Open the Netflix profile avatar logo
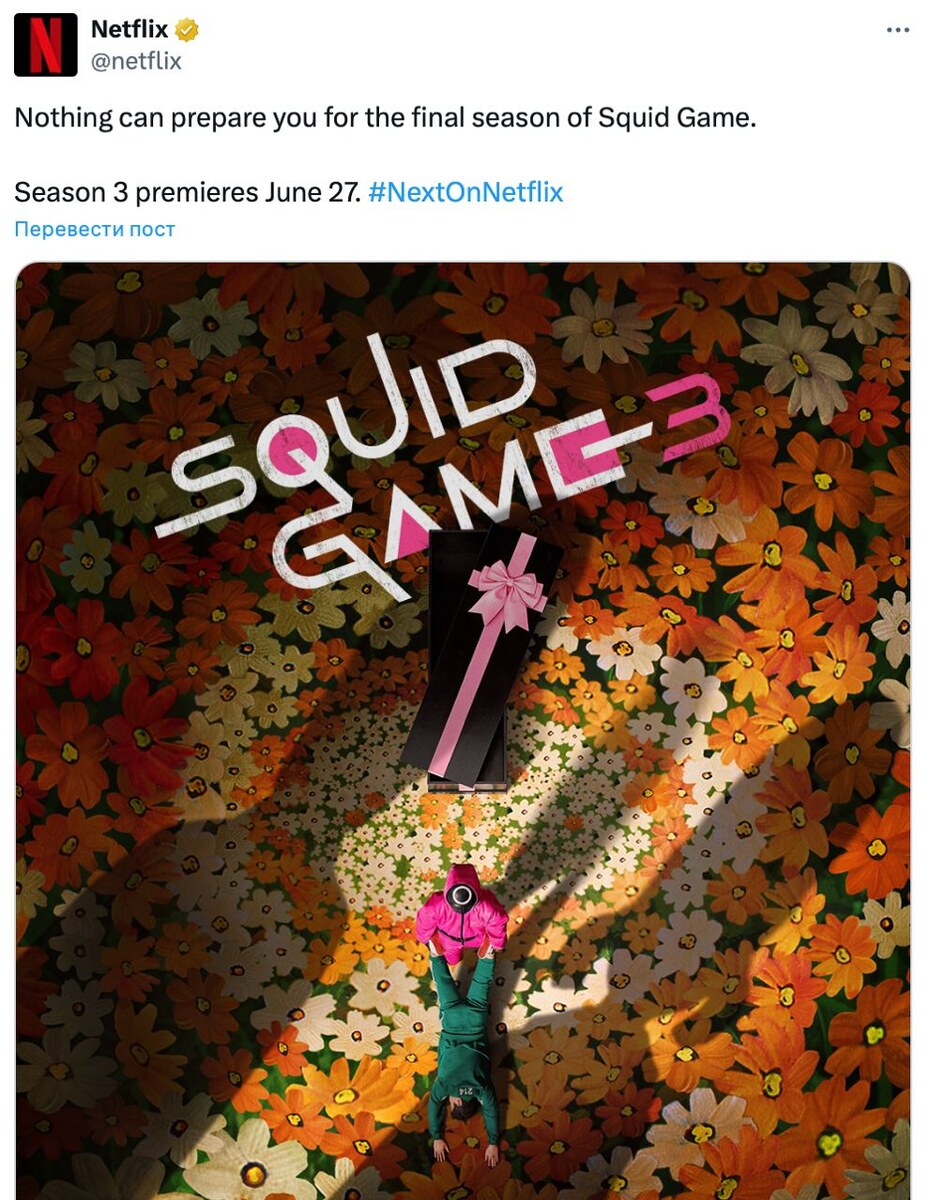930x1200 pixels. point(46,45)
